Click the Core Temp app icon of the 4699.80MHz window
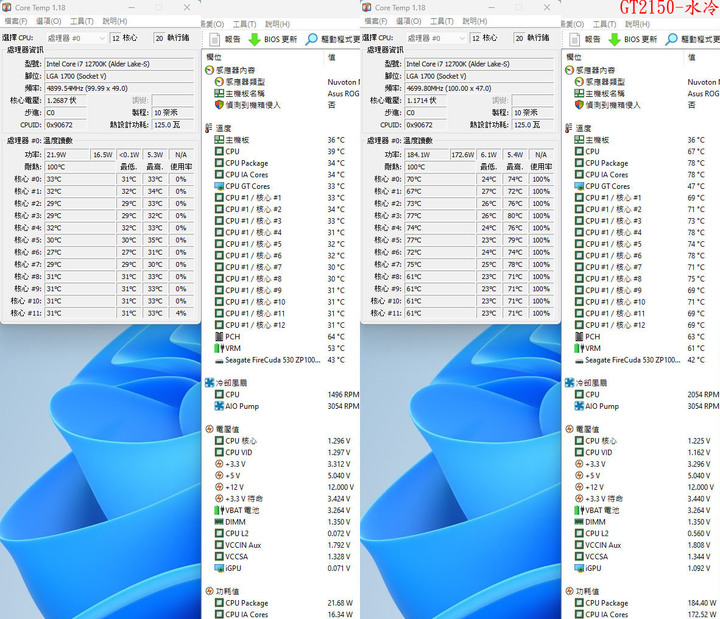Image resolution: width=720 pixels, height=619 pixels. coord(366,7)
